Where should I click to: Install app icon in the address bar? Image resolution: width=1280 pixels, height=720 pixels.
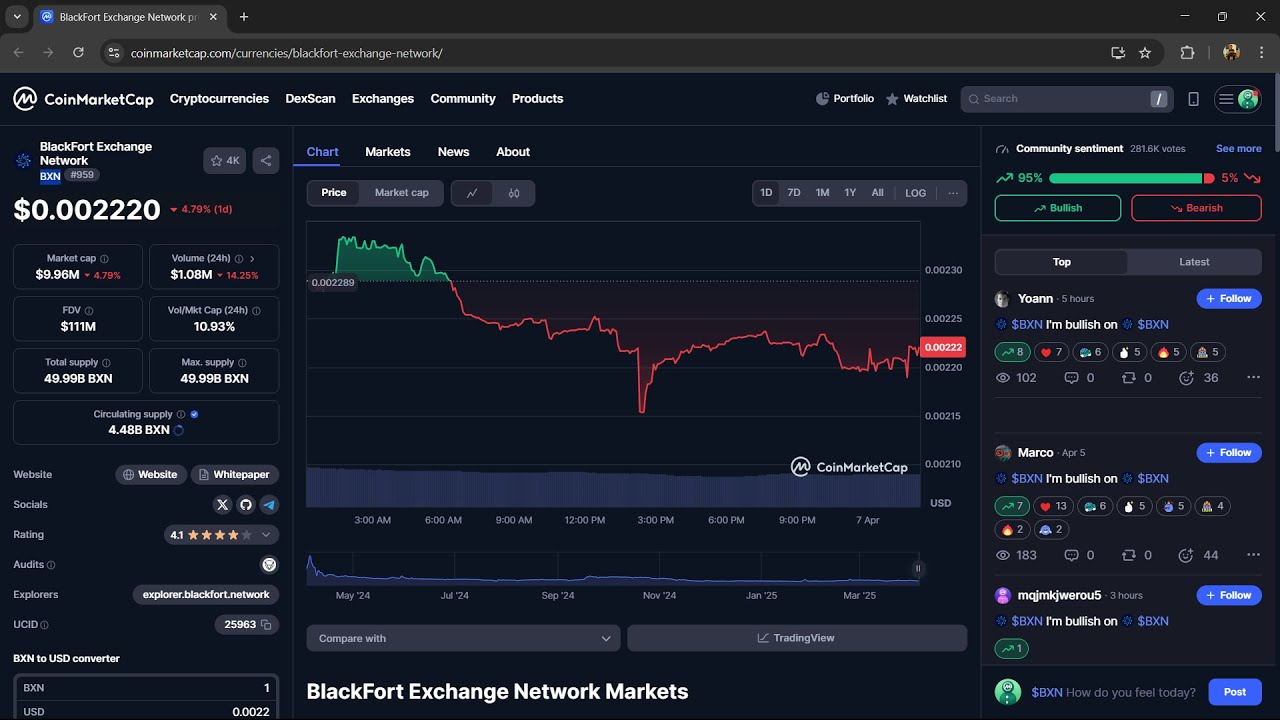click(x=1118, y=53)
